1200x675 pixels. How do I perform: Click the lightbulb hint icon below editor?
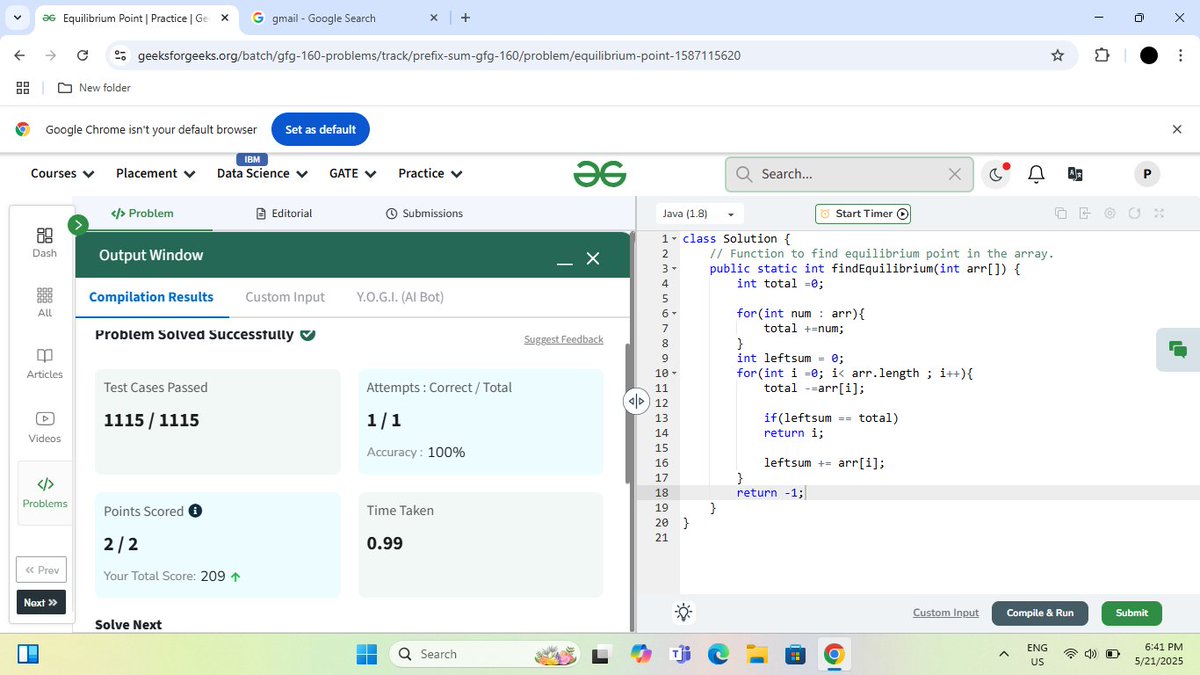(684, 613)
